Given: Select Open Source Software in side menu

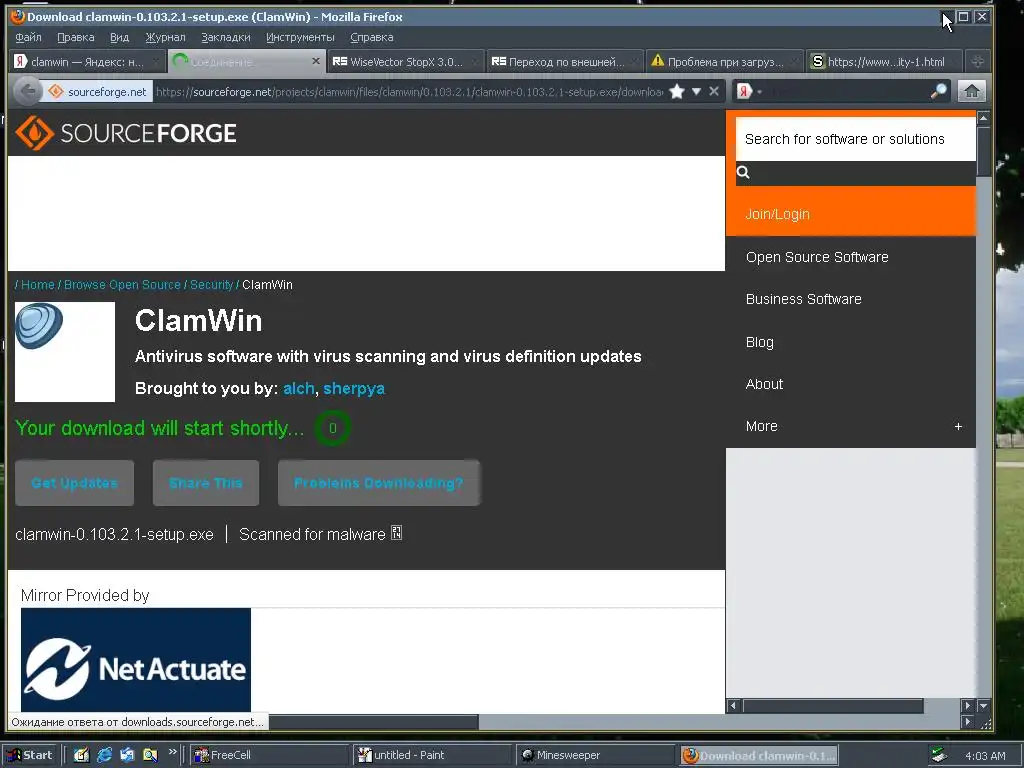Looking at the screenshot, I should click(817, 257).
